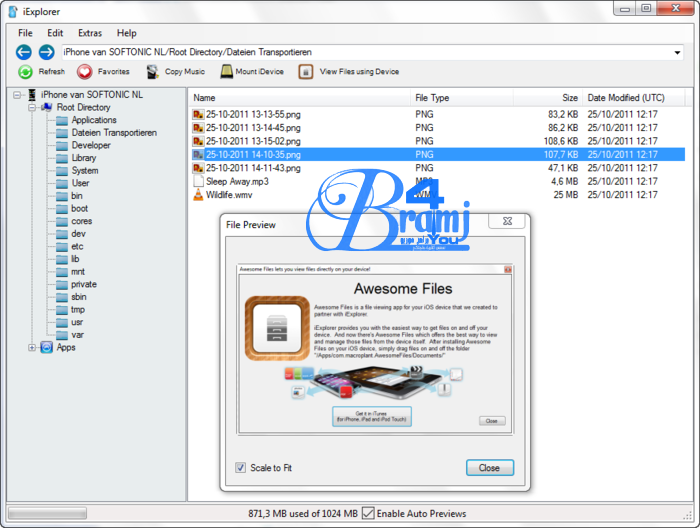Select the dev folder in tree
The image size is (700, 528).
click(78, 234)
